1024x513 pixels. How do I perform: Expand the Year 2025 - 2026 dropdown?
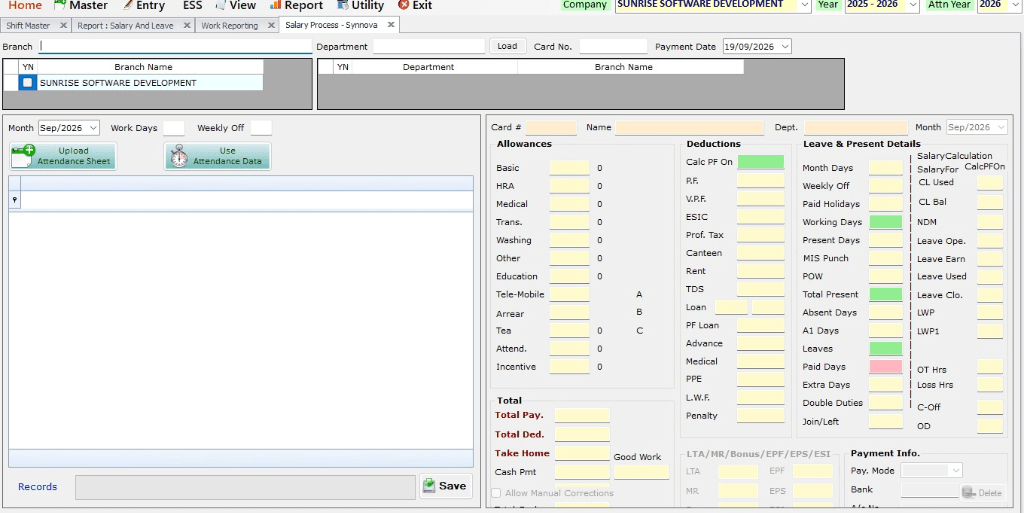click(x=913, y=5)
